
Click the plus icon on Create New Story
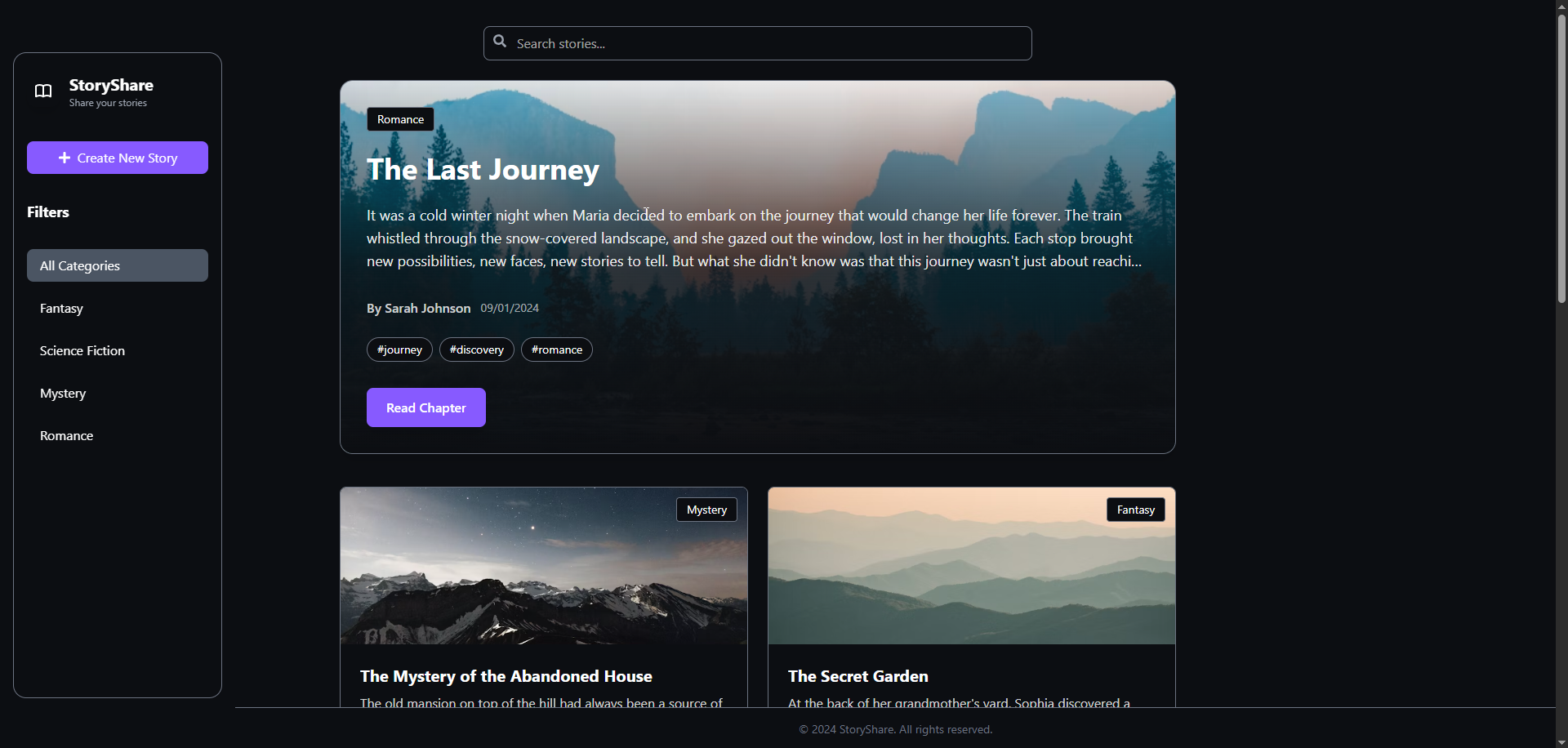pos(65,158)
